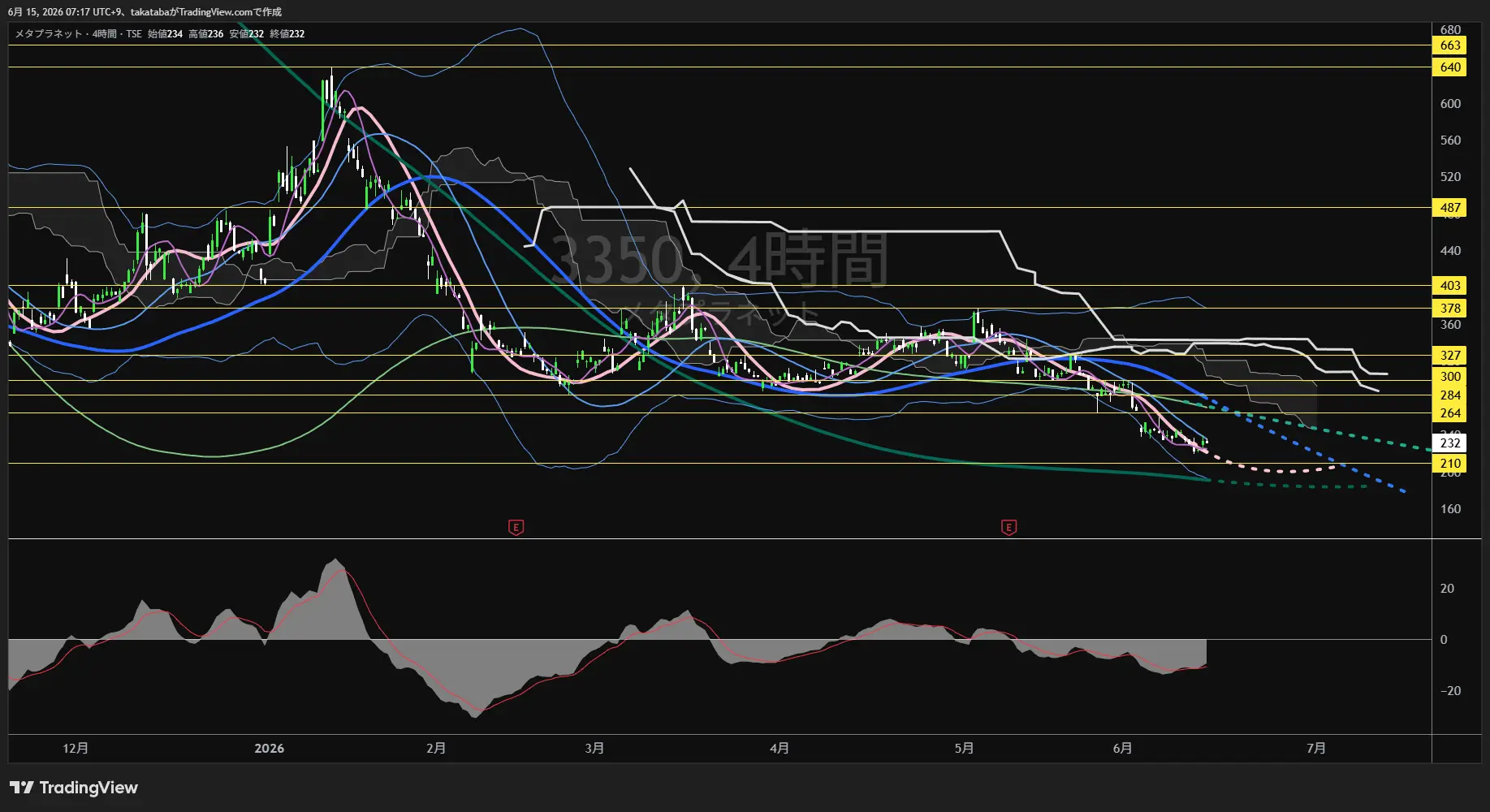Click the 160 price axis tick

(1450, 509)
